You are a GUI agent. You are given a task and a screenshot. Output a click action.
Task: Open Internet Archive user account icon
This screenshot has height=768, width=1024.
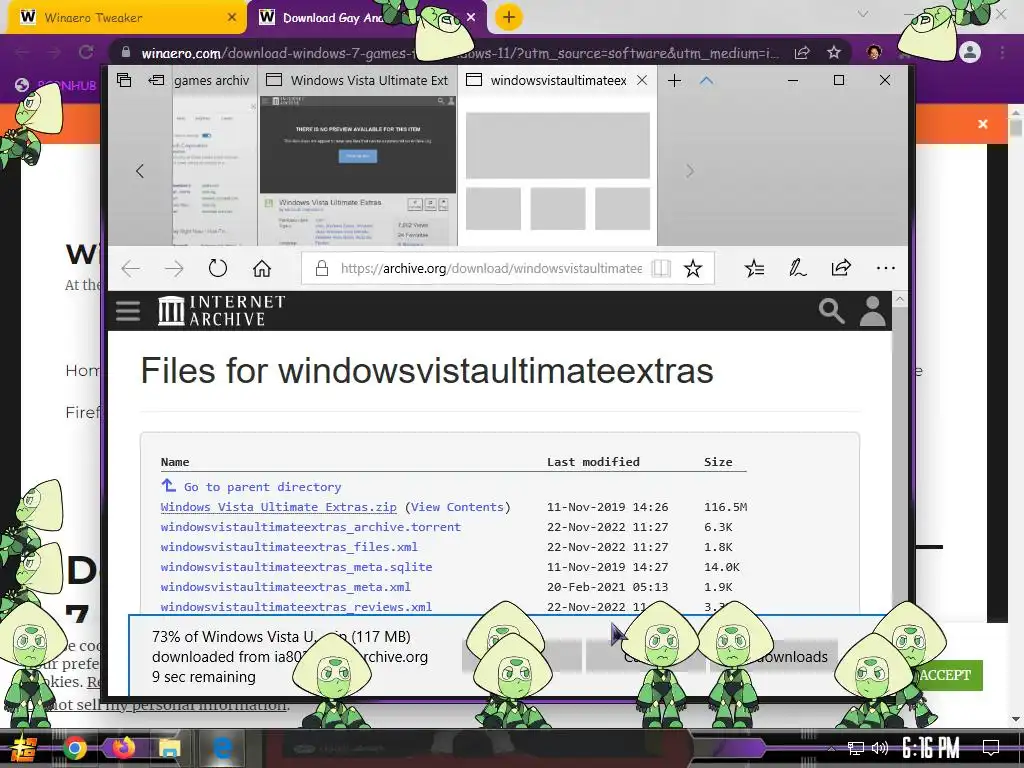(872, 311)
